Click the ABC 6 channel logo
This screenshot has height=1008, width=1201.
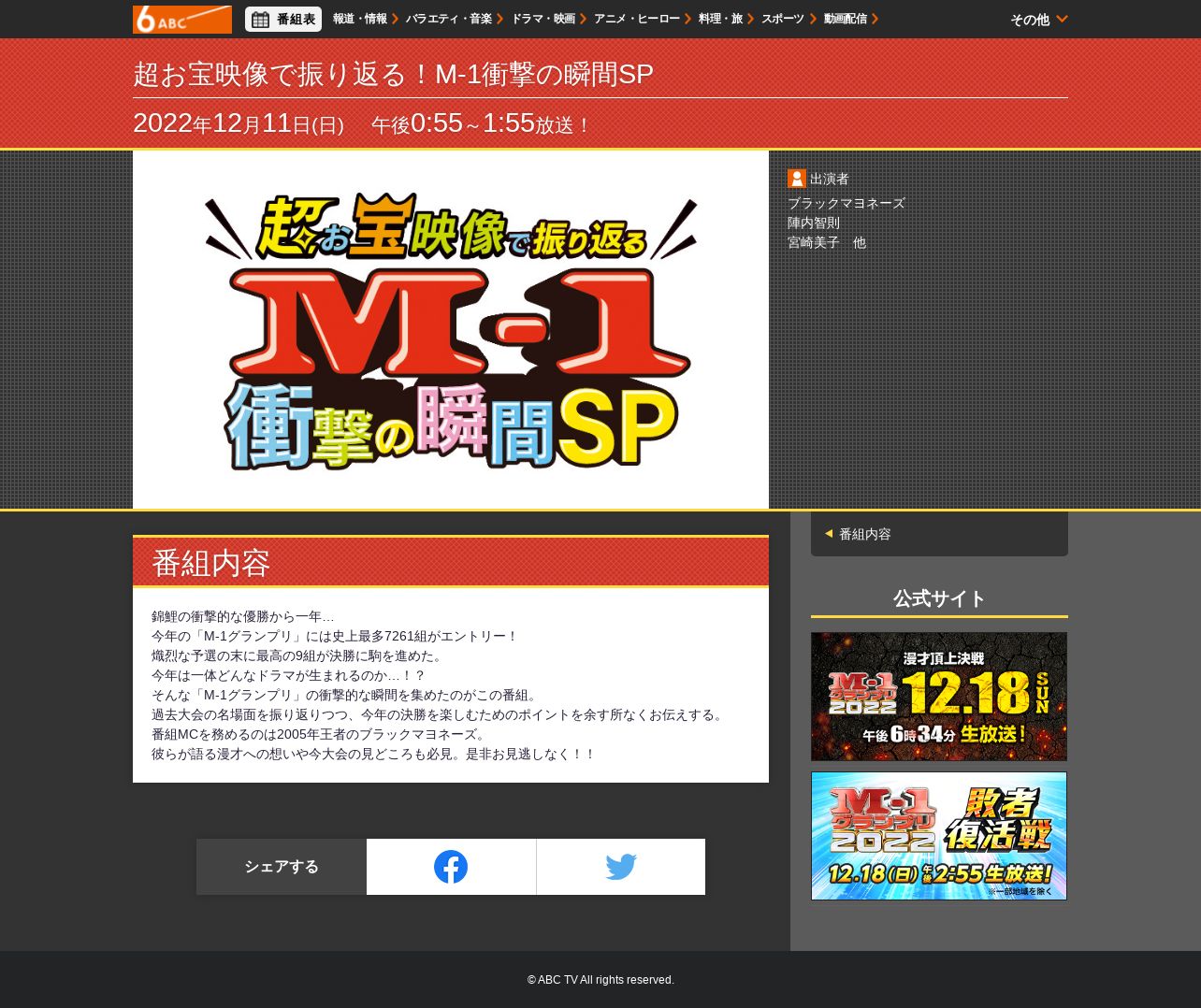[182, 19]
